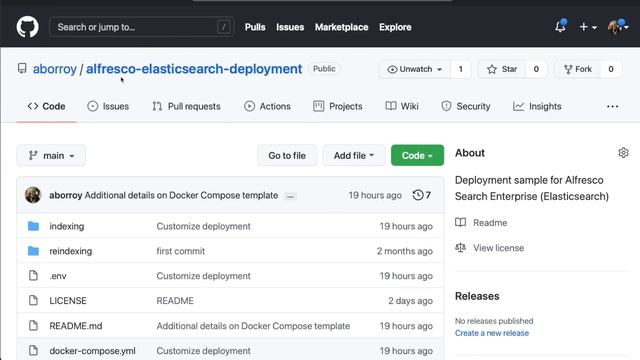640x360 pixels.
Task: Switch to Pull requests tab
Action: point(186,106)
